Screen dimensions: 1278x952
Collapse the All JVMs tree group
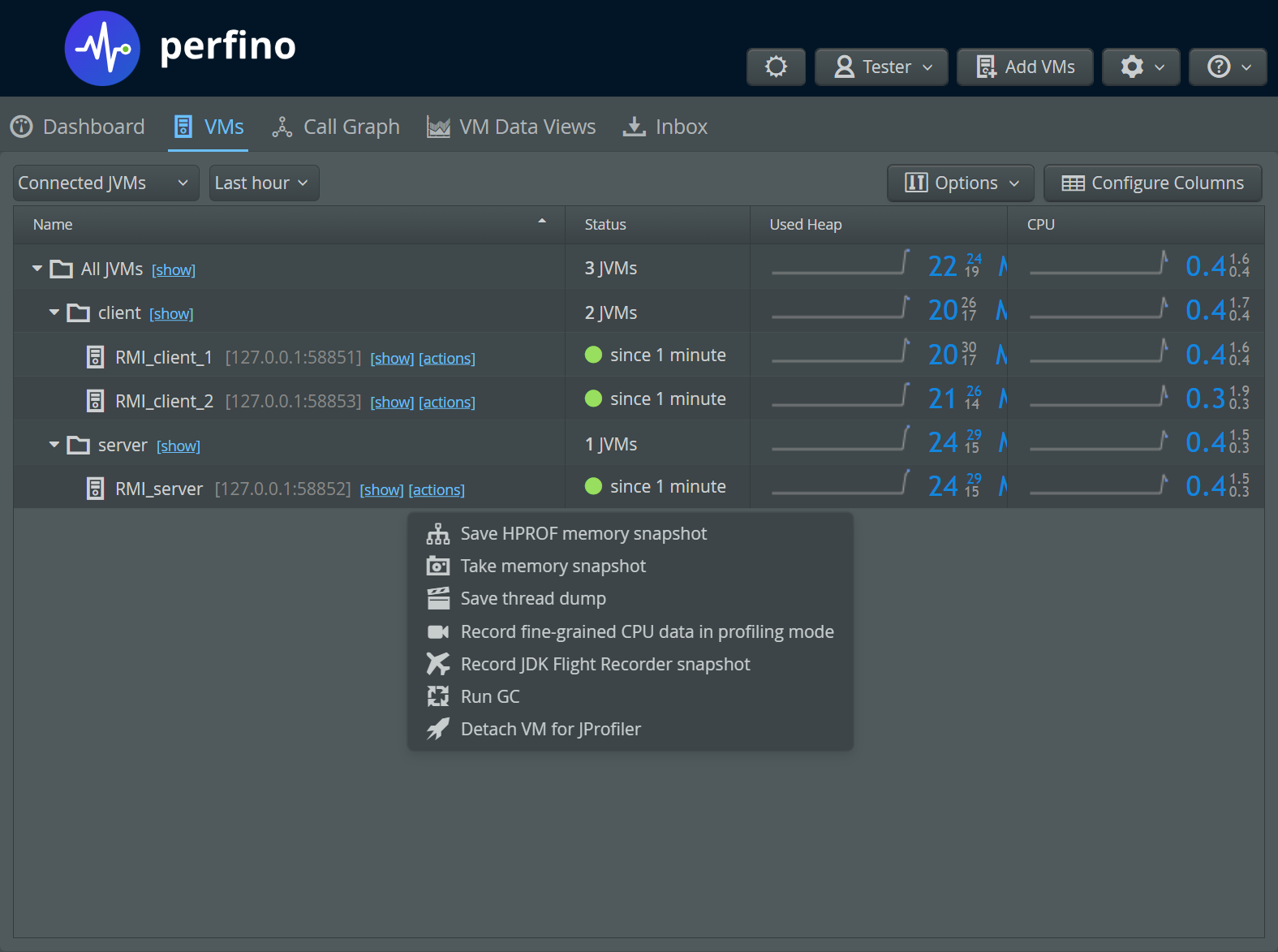point(37,269)
